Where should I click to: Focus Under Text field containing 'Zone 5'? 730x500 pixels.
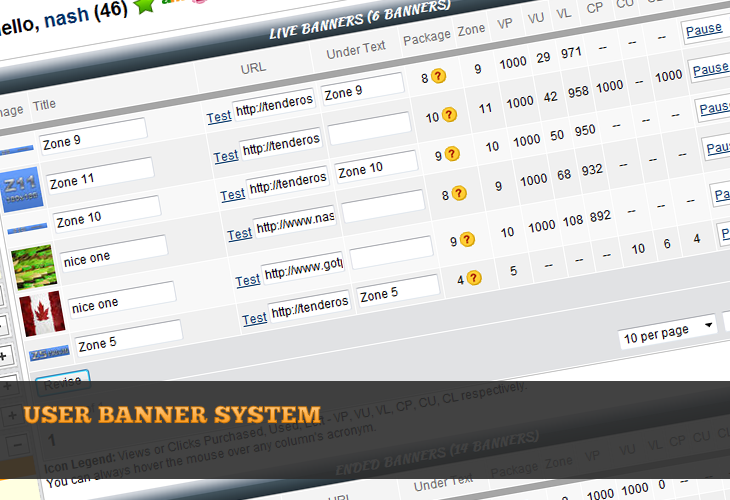tap(398, 291)
